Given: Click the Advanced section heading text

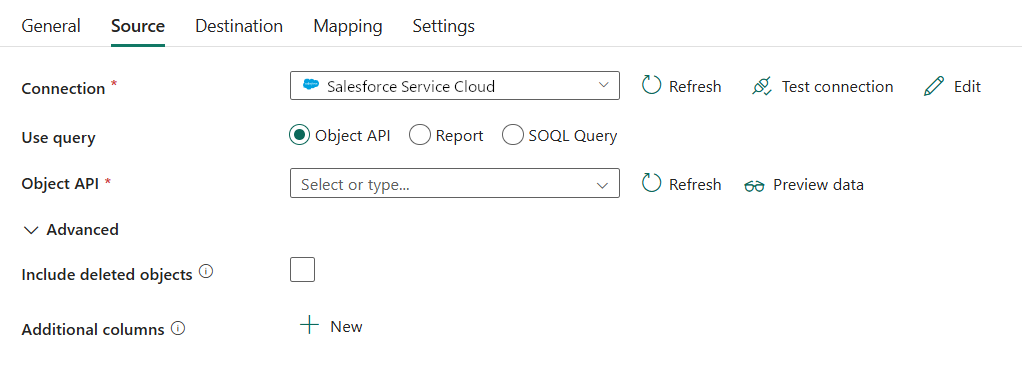Looking at the screenshot, I should [x=82, y=230].
